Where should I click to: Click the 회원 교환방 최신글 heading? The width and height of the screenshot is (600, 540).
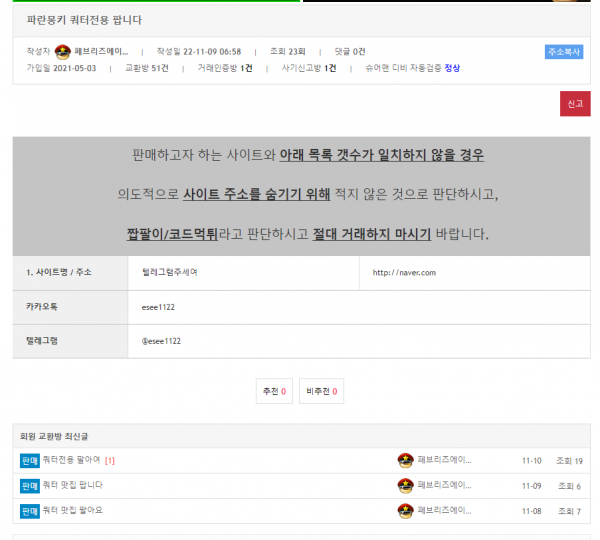(x=54, y=436)
